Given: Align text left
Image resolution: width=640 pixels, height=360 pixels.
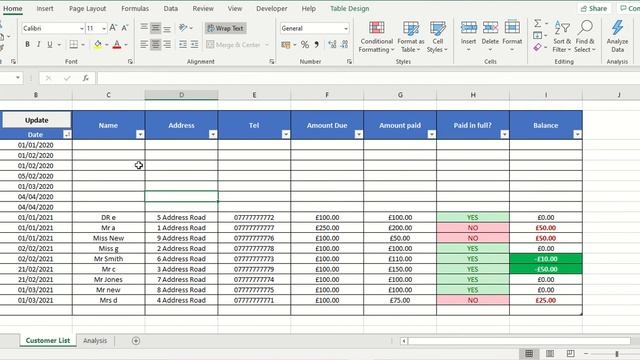Looking at the screenshot, I should [144, 44].
